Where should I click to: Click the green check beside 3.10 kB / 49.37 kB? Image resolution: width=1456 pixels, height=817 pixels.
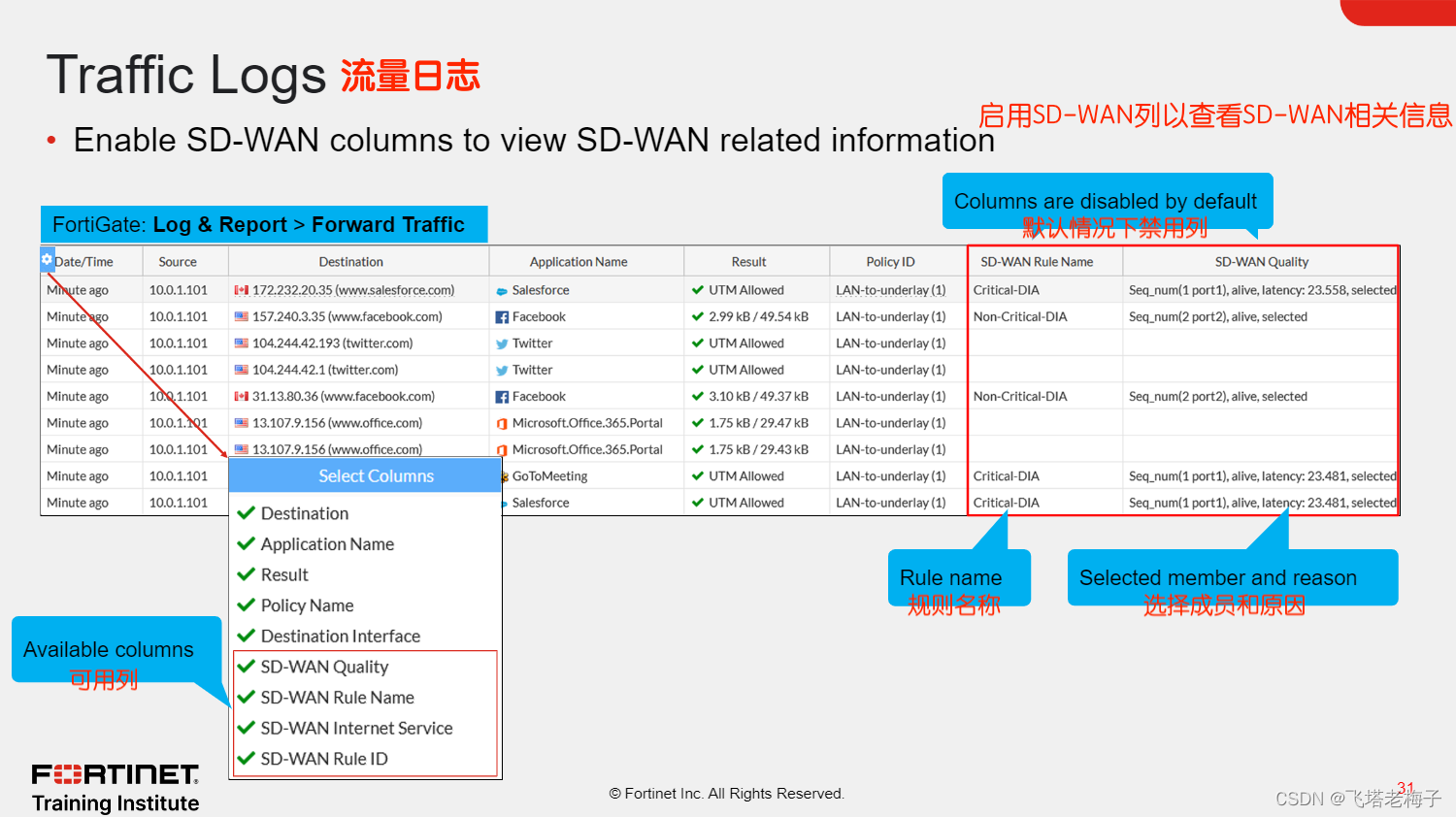tap(698, 396)
